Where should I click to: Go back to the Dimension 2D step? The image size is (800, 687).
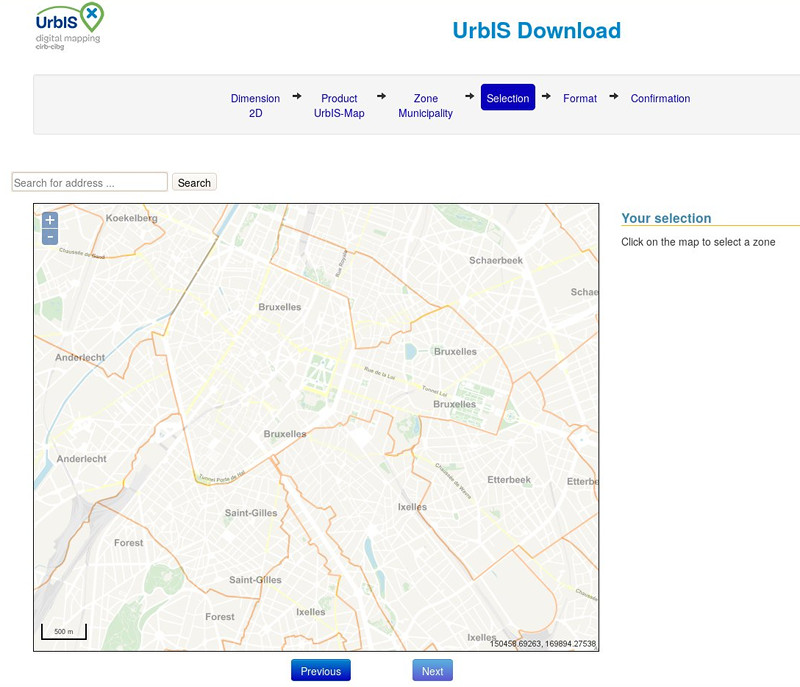255,106
